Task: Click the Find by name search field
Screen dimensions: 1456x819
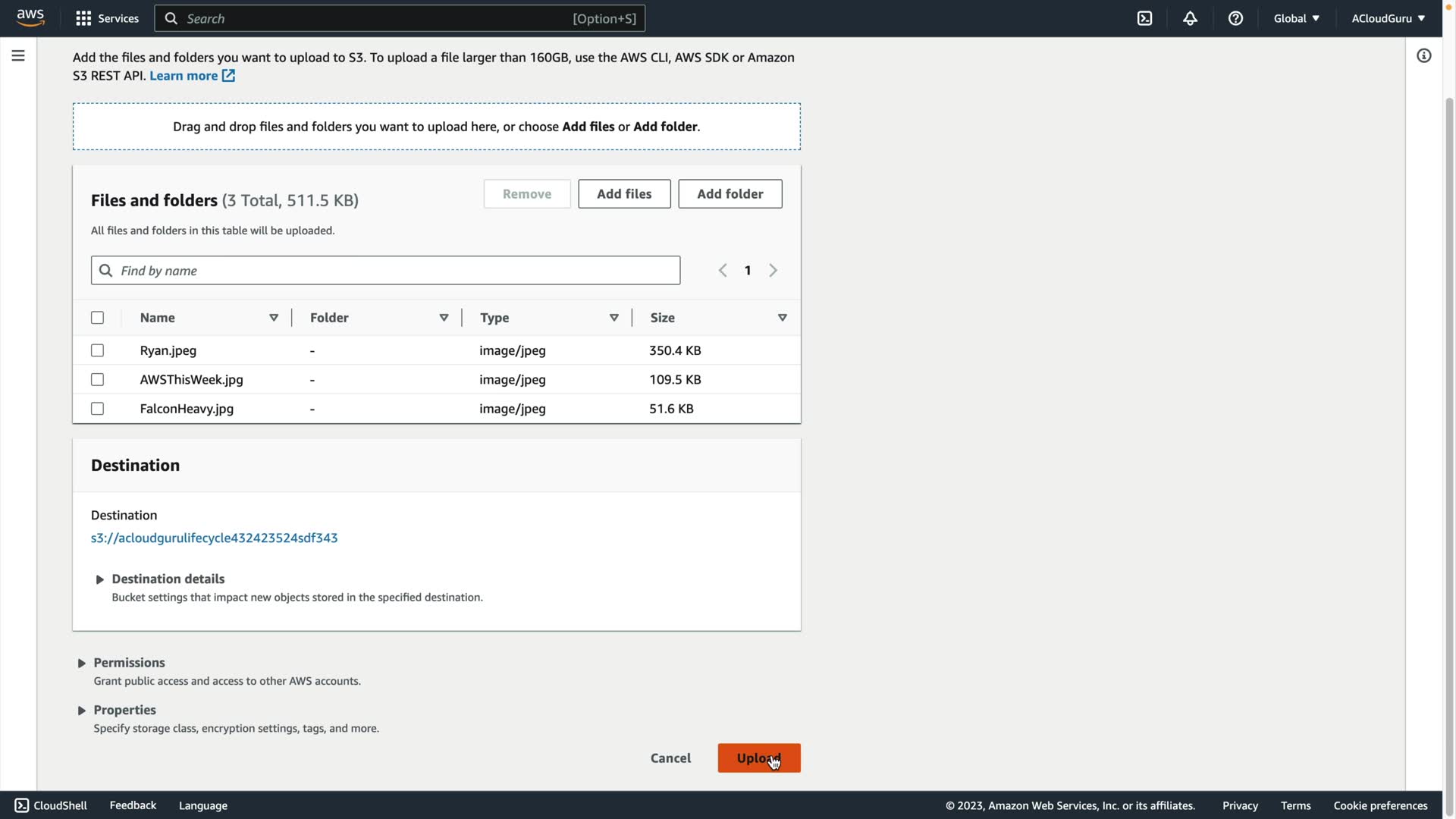Action: point(394,271)
